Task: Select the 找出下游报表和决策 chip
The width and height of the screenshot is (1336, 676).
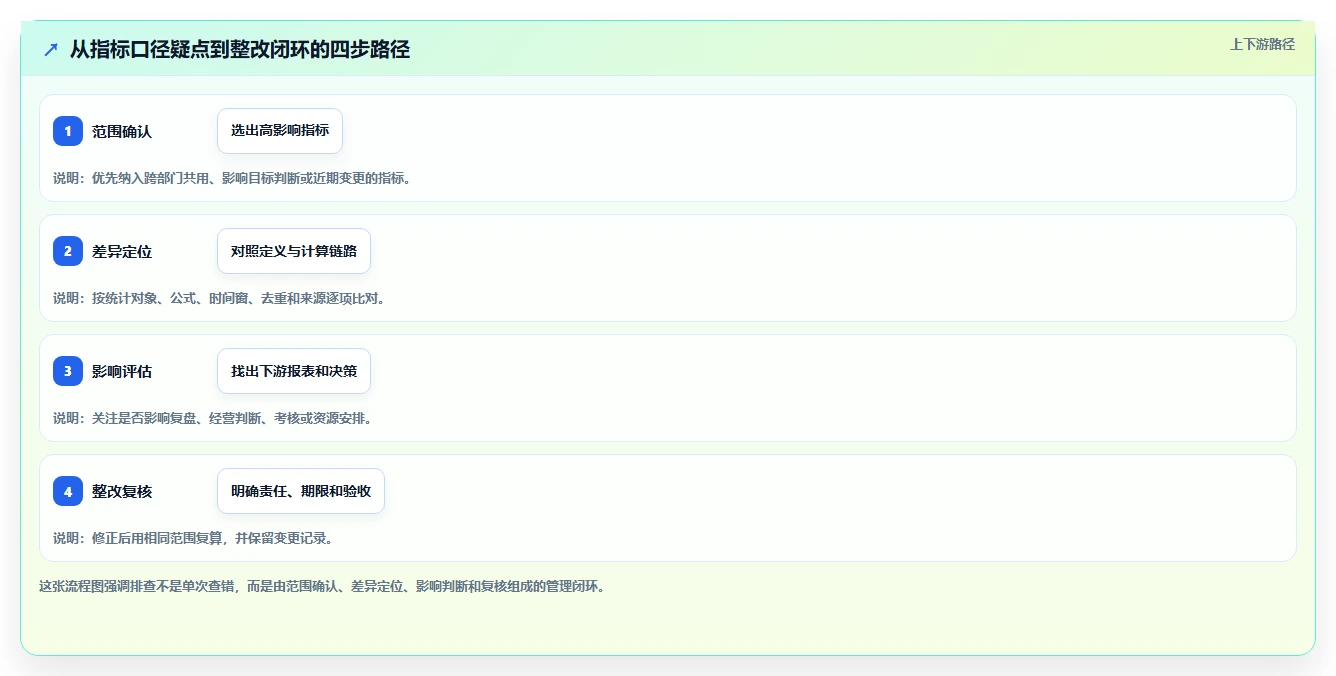Action: pos(294,371)
